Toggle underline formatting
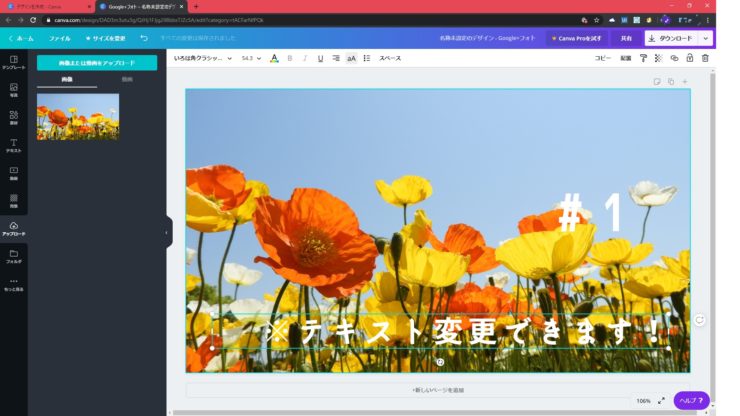The image size is (740, 416). tap(320, 58)
